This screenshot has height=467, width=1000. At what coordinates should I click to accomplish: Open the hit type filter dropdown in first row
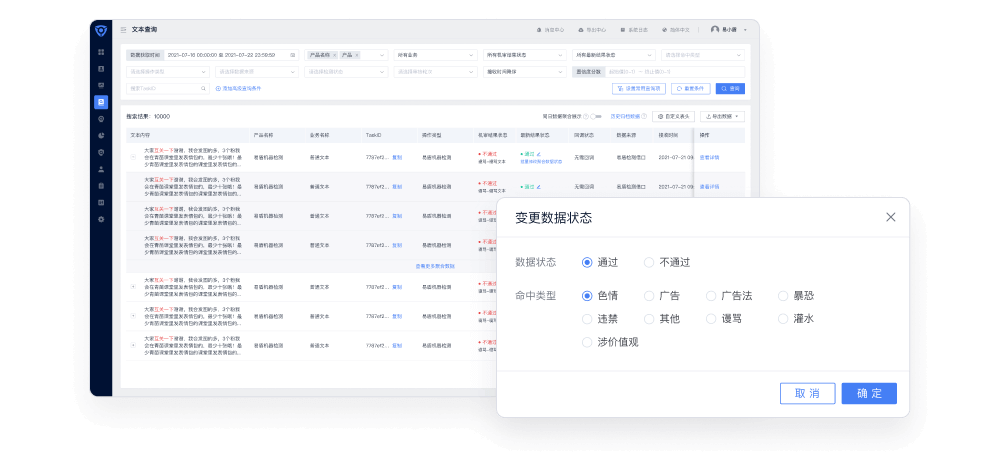point(703,56)
